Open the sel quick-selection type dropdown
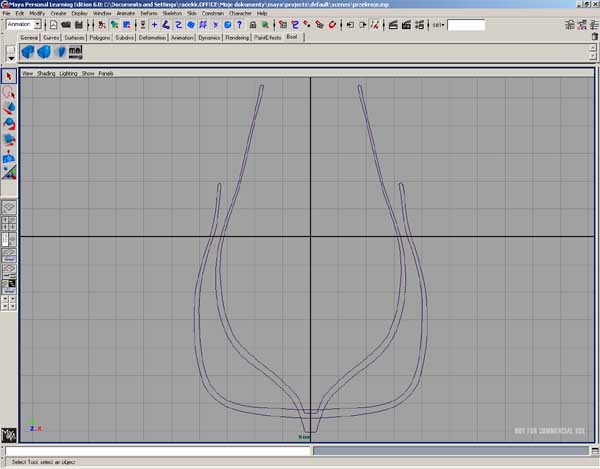The width and height of the screenshot is (600, 469). pyautogui.click(x=438, y=25)
